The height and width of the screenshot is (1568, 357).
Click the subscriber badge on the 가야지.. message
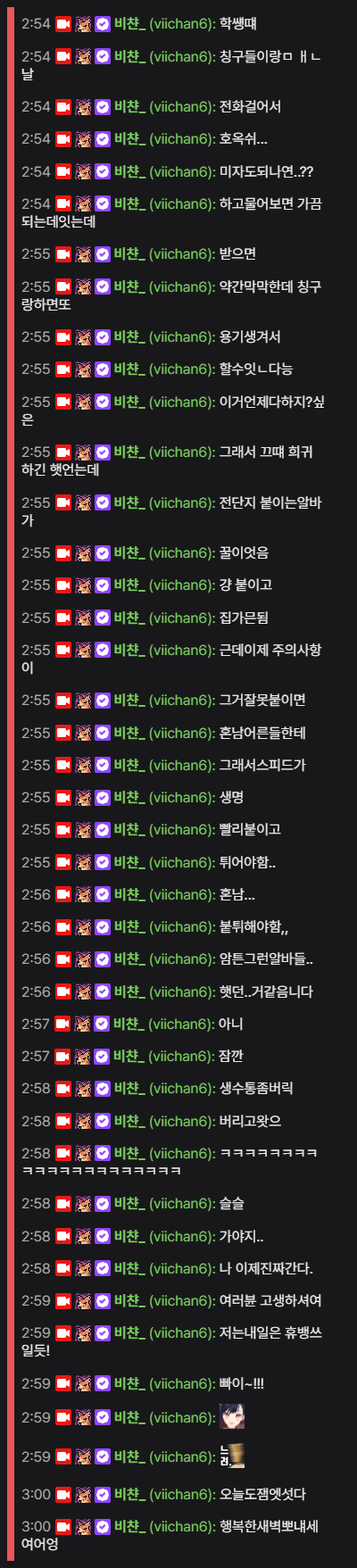84,1237
